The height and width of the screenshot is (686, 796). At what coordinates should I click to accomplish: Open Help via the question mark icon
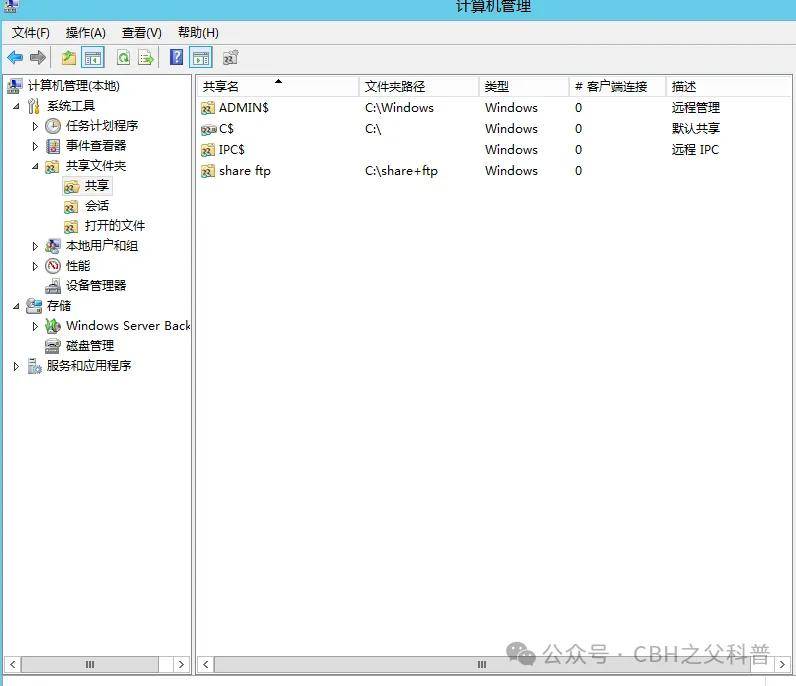(x=177, y=58)
